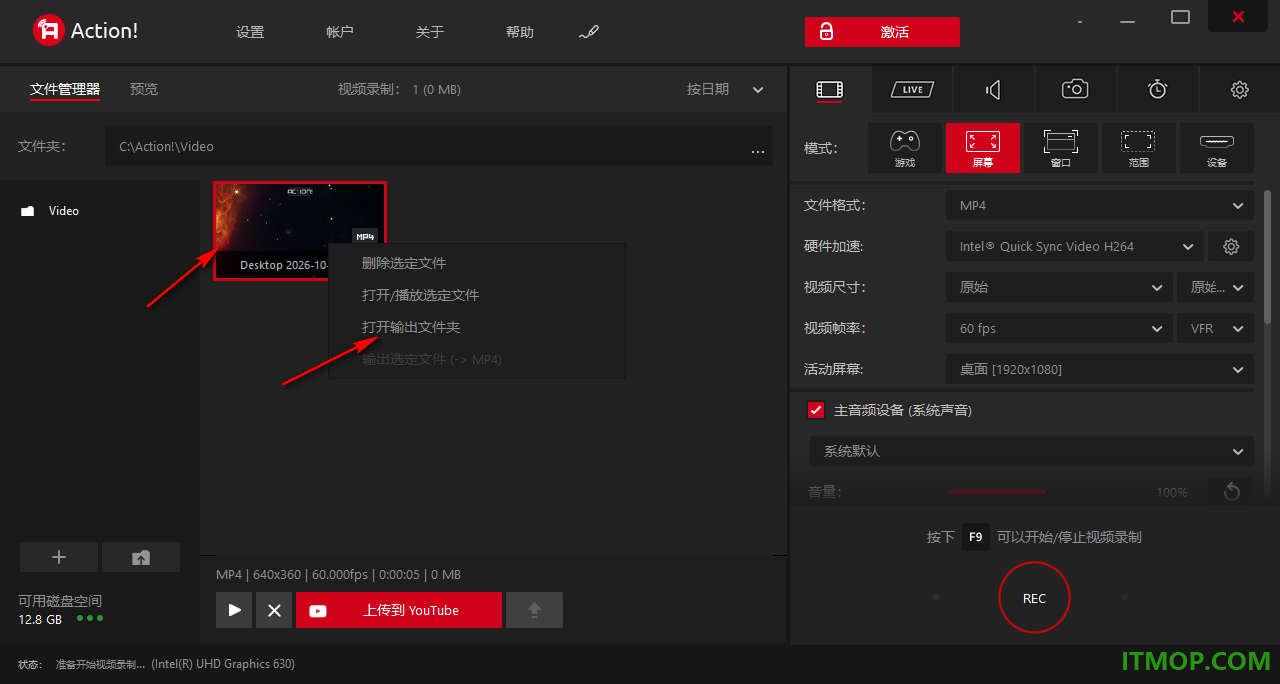This screenshot has height=684, width=1280.
Task: Click the Intel(R) UHD Graphics 630 status text
Action: pos(223,664)
